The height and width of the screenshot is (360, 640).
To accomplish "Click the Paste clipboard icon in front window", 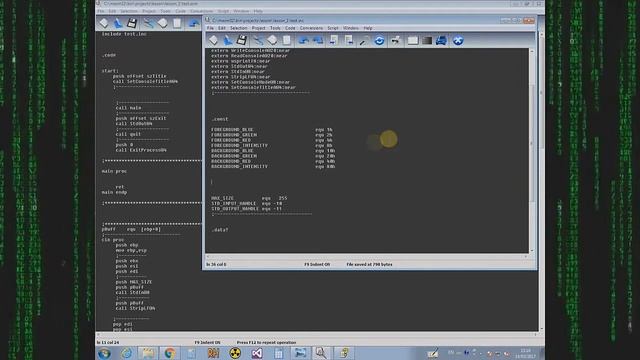I will click(287, 40).
